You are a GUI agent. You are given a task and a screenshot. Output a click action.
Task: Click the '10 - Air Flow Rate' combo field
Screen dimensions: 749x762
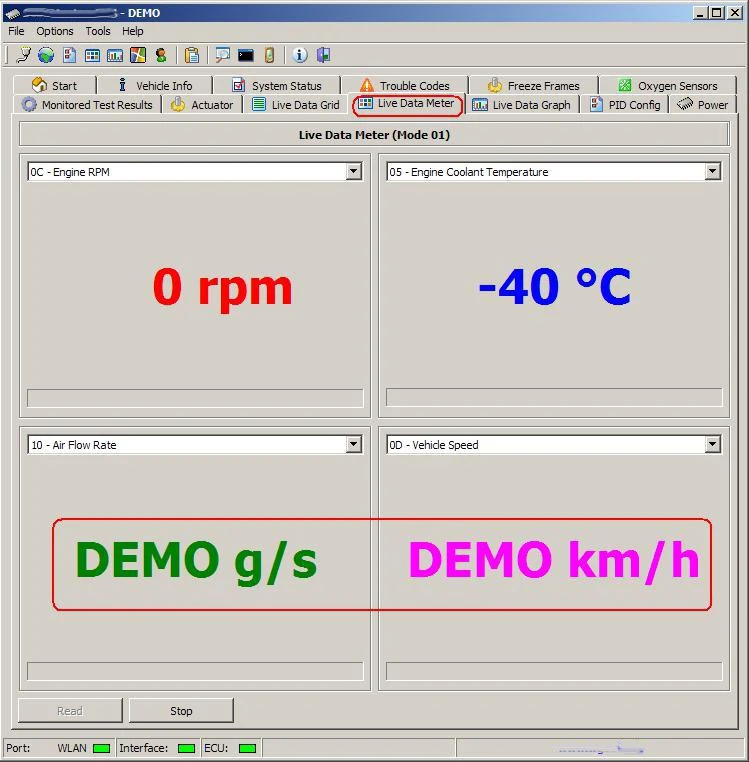pos(194,445)
